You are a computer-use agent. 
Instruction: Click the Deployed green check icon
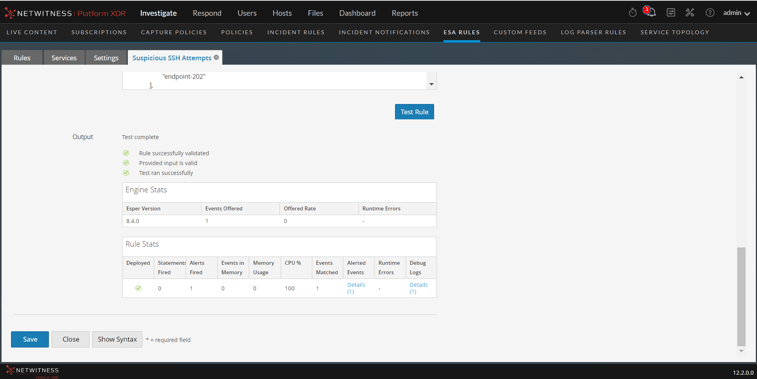(x=138, y=288)
